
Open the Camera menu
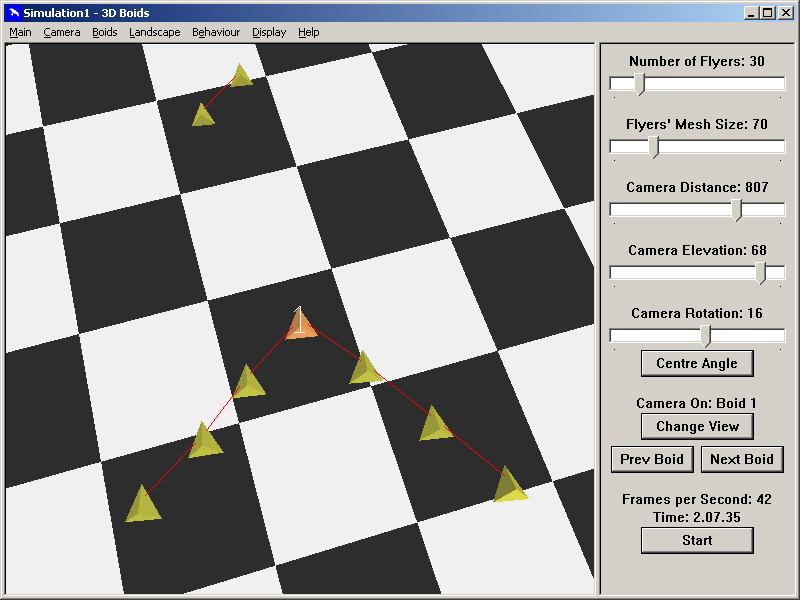coord(62,32)
